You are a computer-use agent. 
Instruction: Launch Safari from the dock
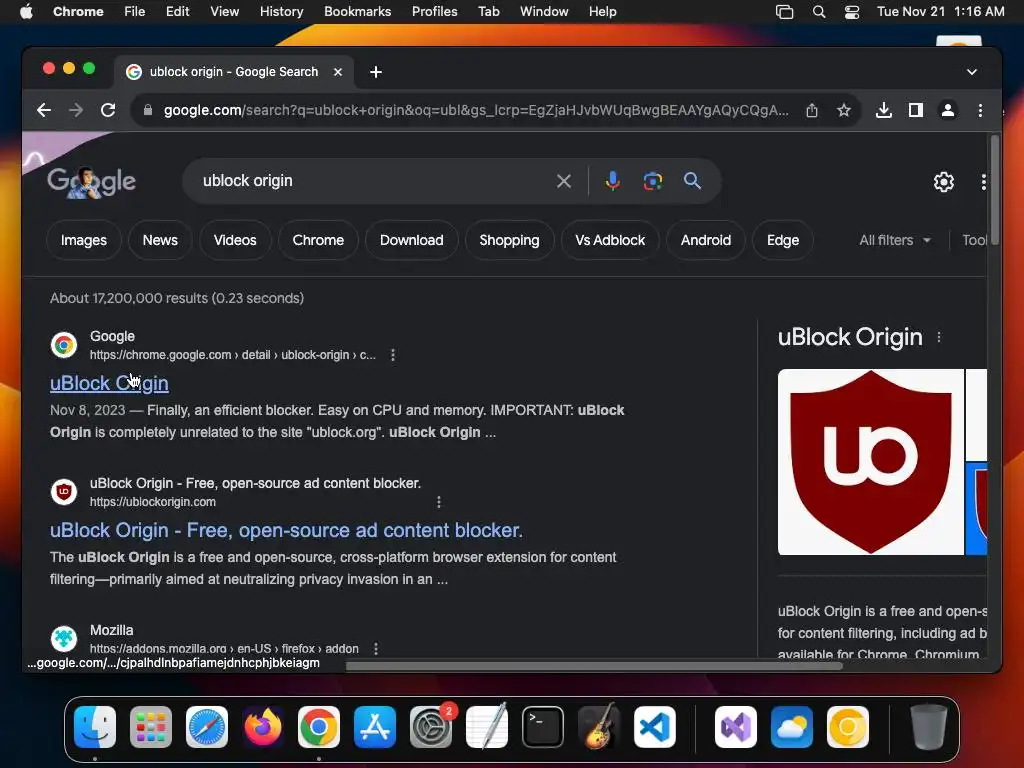[x=206, y=727]
